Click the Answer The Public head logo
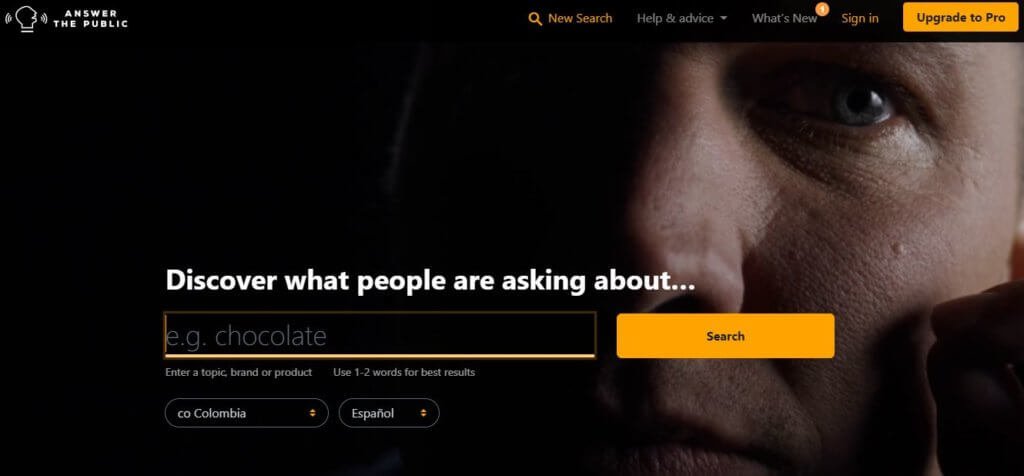This screenshot has height=476, width=1024. click(26, 18)
